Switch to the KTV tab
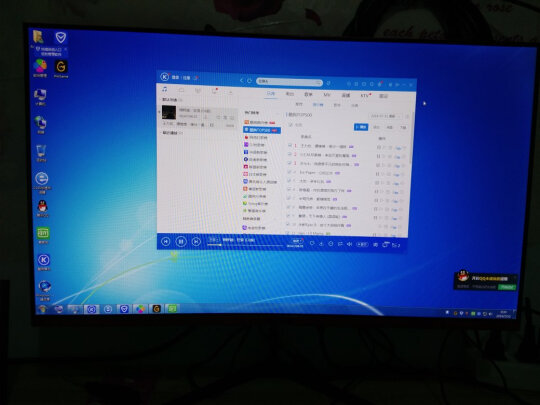The height and width of the screenshot is (405, 540). point(365,95)
